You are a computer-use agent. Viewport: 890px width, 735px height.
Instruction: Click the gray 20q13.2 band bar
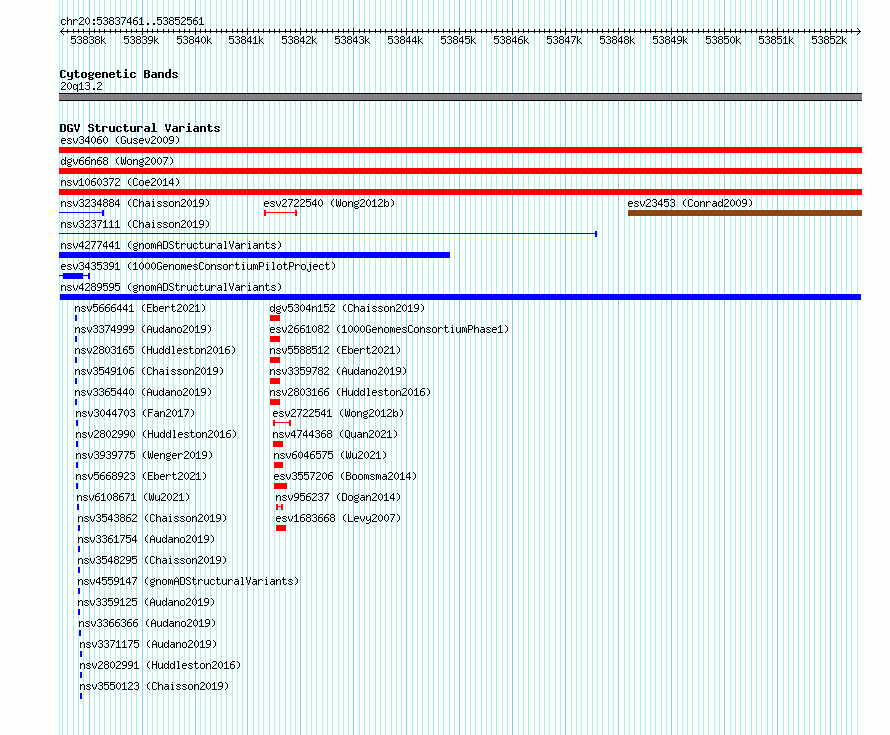[x=460, y=97]
